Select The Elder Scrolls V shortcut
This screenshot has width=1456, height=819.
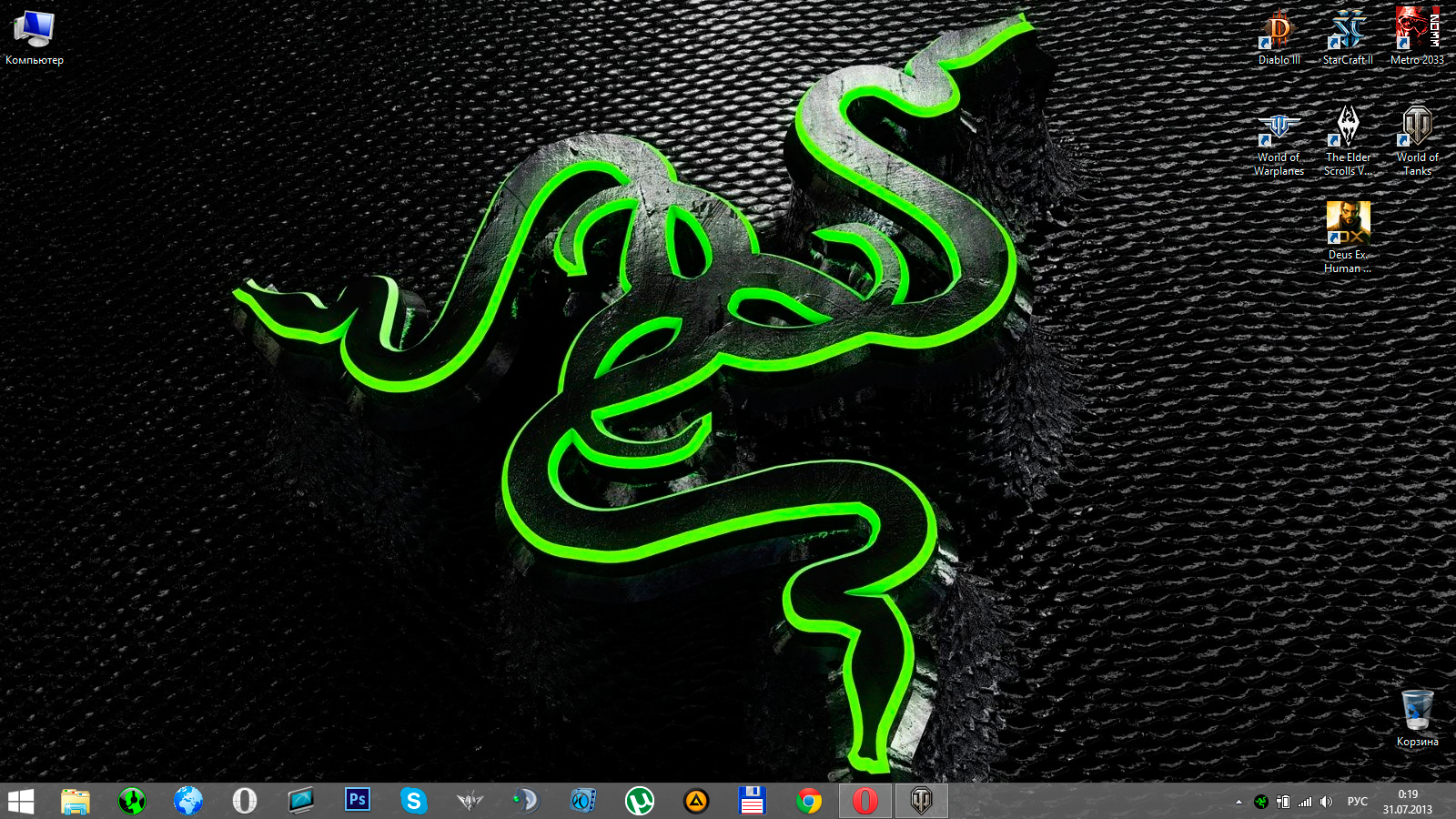(1348, 142)
